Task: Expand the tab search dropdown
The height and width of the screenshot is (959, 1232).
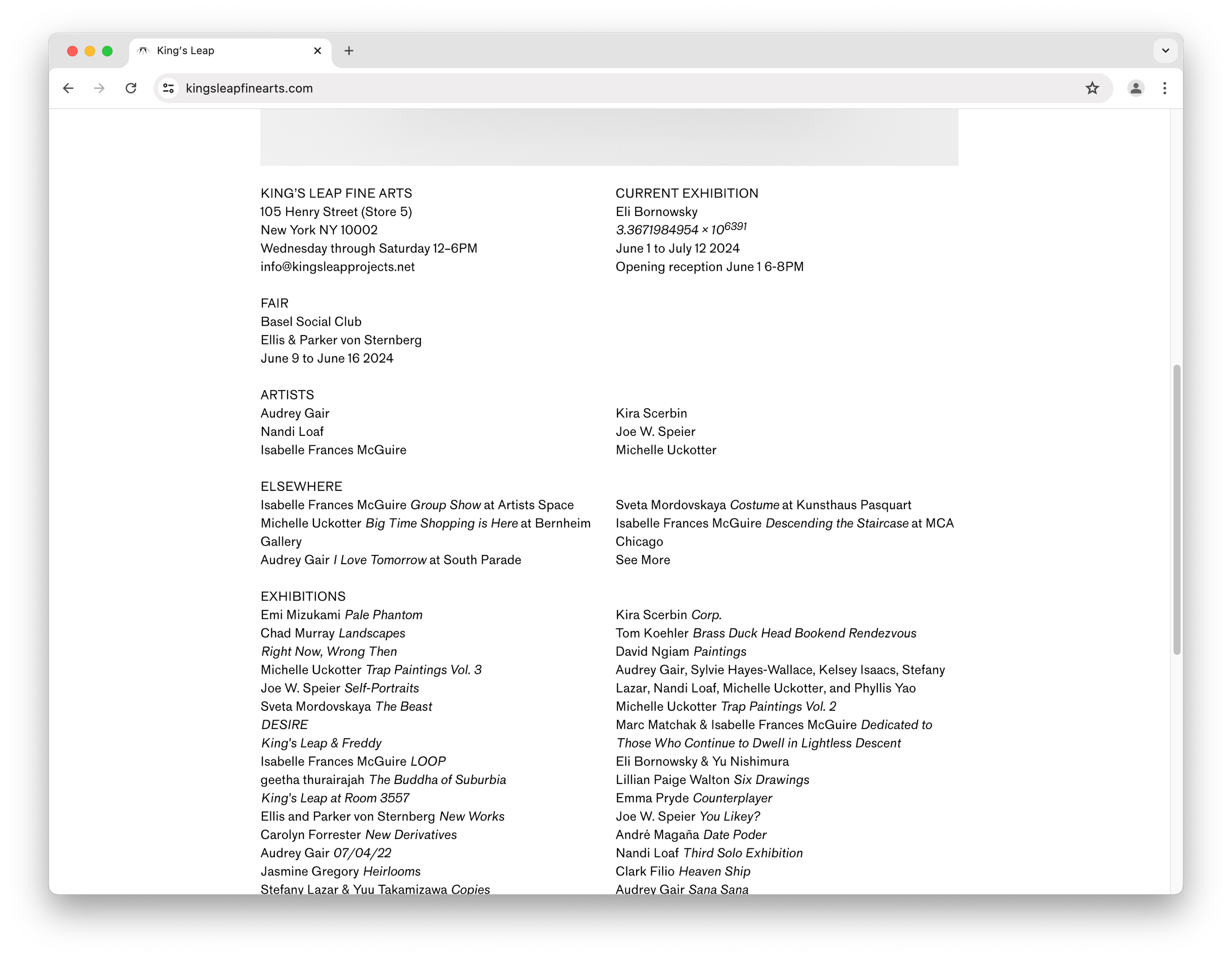Action: coord(1165,51)
